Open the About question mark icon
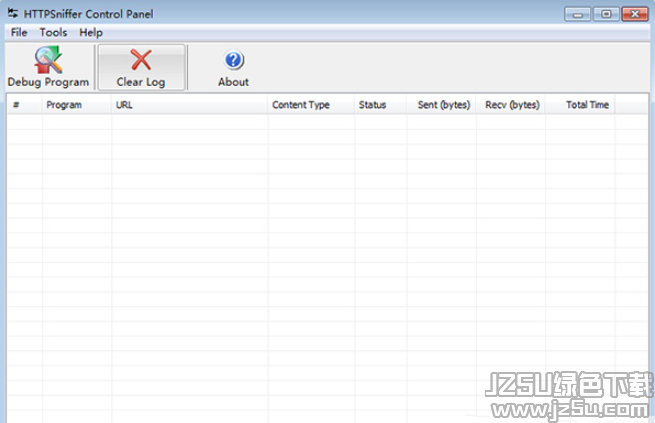 (234, 60)
